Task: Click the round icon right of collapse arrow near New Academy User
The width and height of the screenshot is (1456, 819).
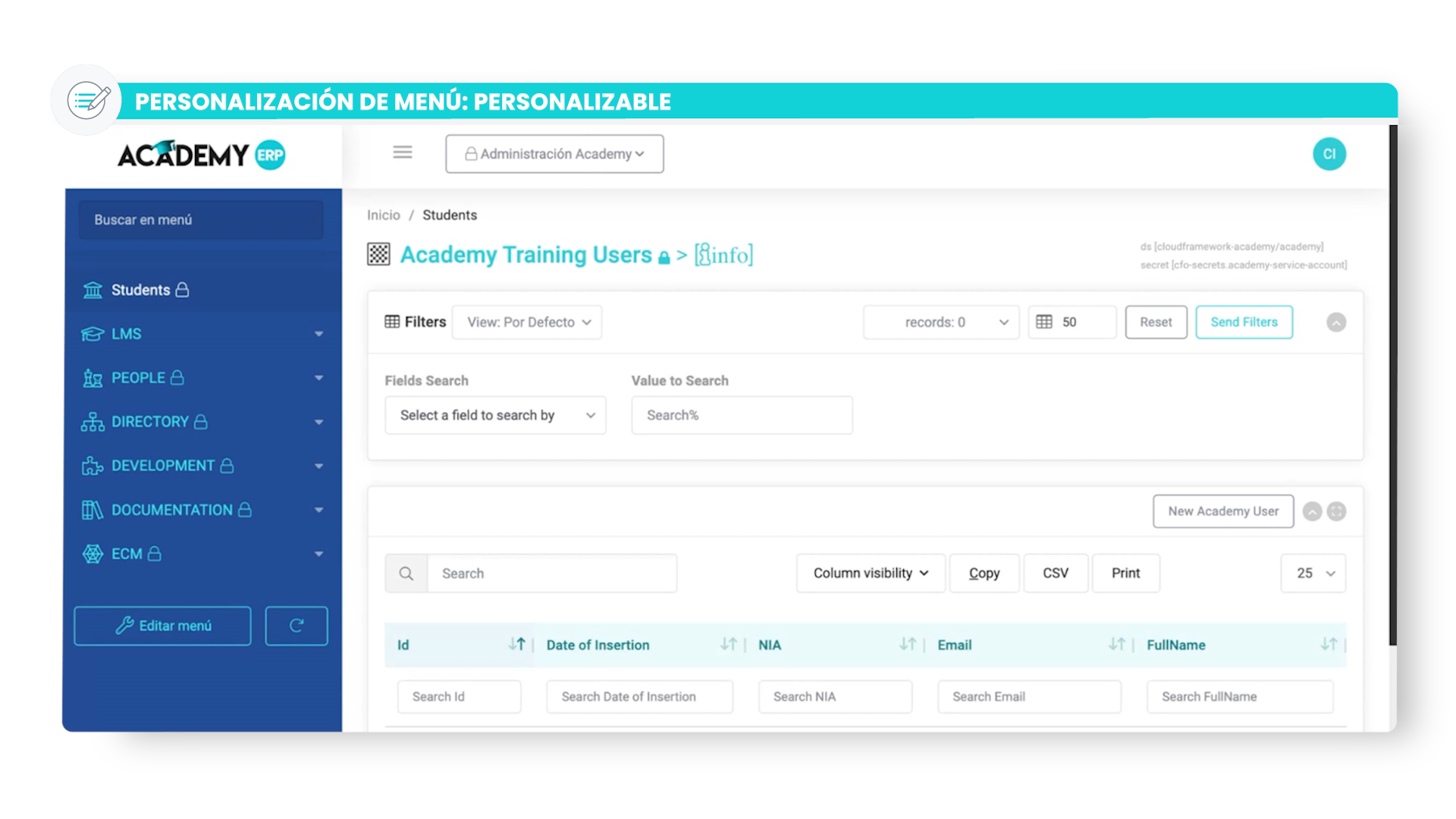Action: click(x=1337, y=512)
